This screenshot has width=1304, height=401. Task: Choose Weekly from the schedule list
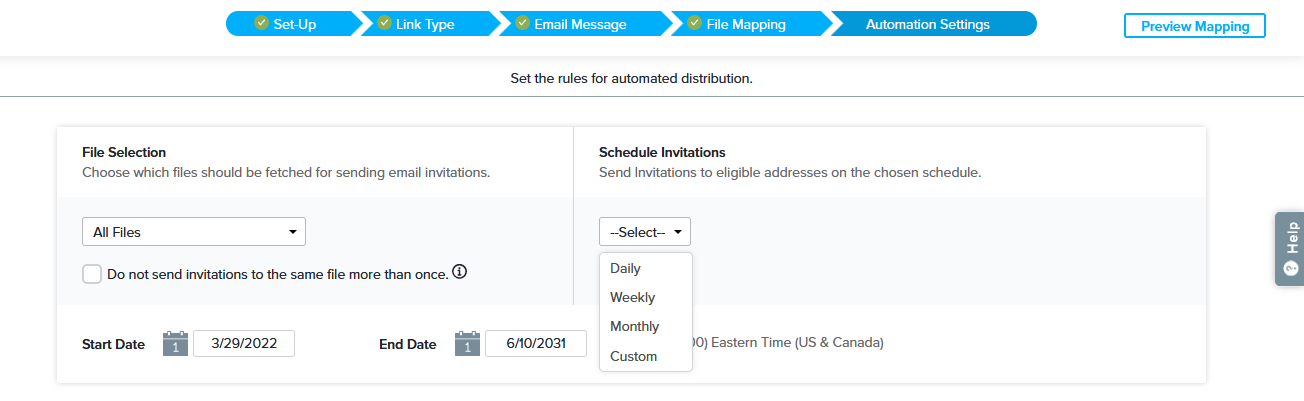click(632, 297)
